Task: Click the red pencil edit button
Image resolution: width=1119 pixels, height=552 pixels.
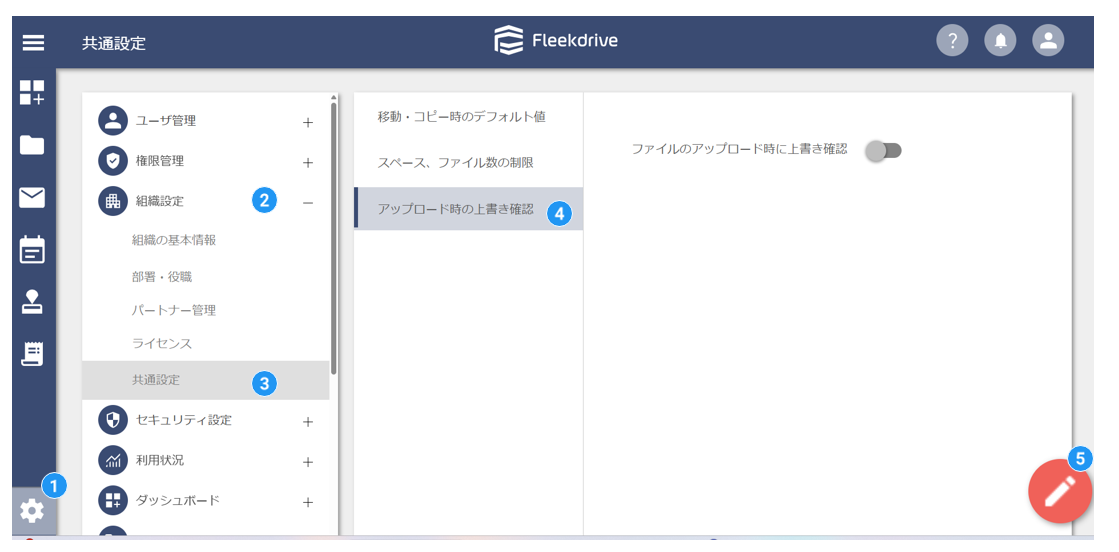Action: click(x=1060, y=492)
